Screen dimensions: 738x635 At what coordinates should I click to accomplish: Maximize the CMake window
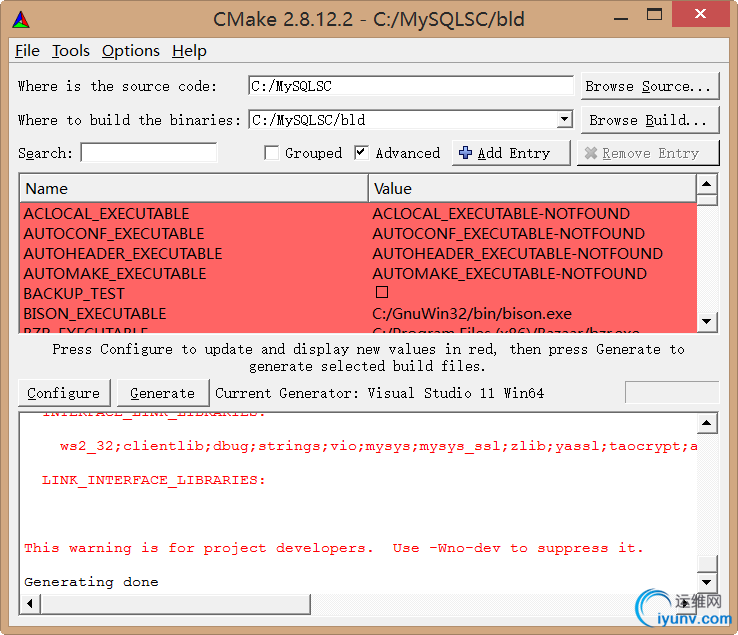coord(654,15)
